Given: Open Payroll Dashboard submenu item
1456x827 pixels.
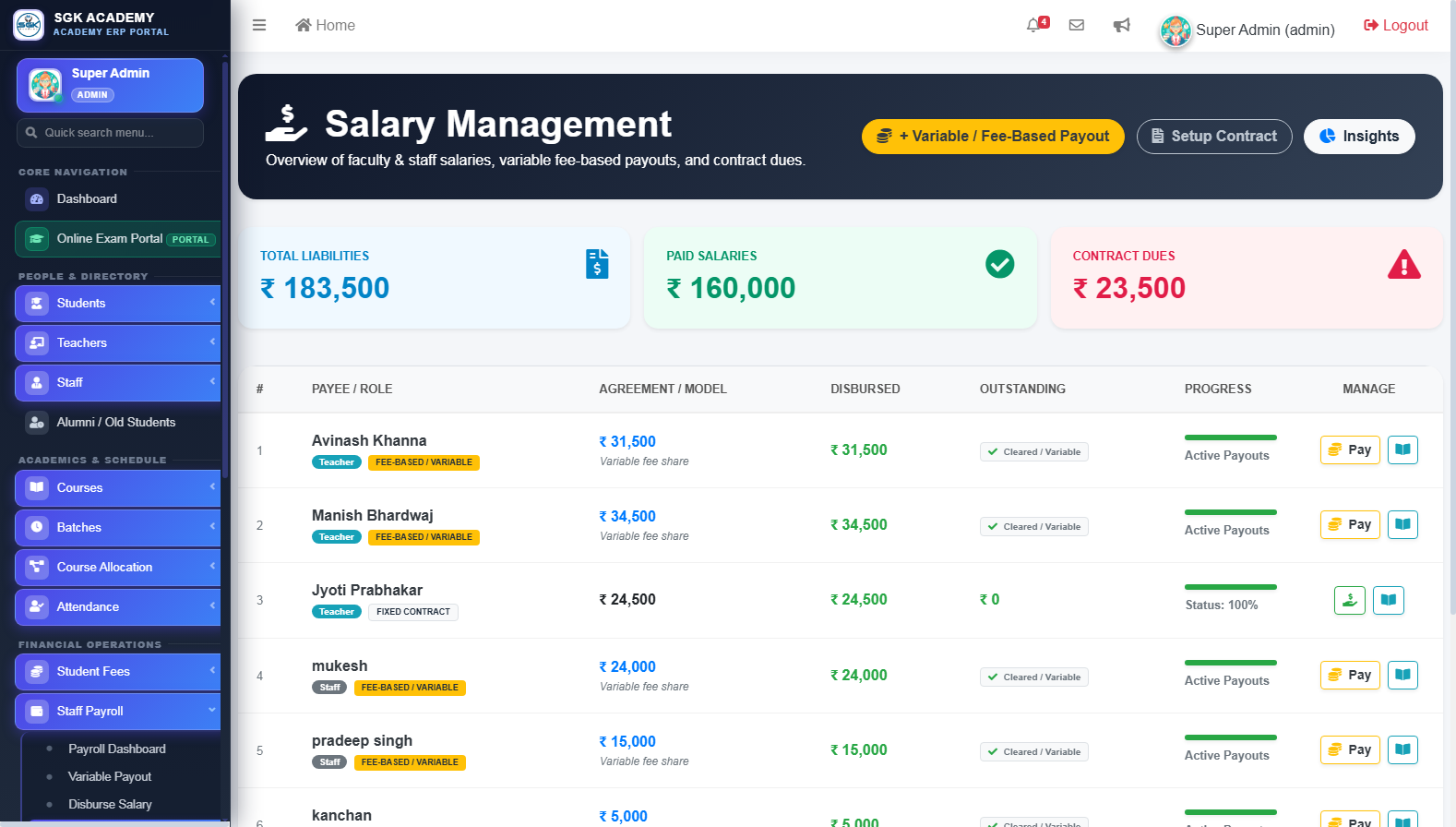Looking at the screenshot, I should (117, 749).
